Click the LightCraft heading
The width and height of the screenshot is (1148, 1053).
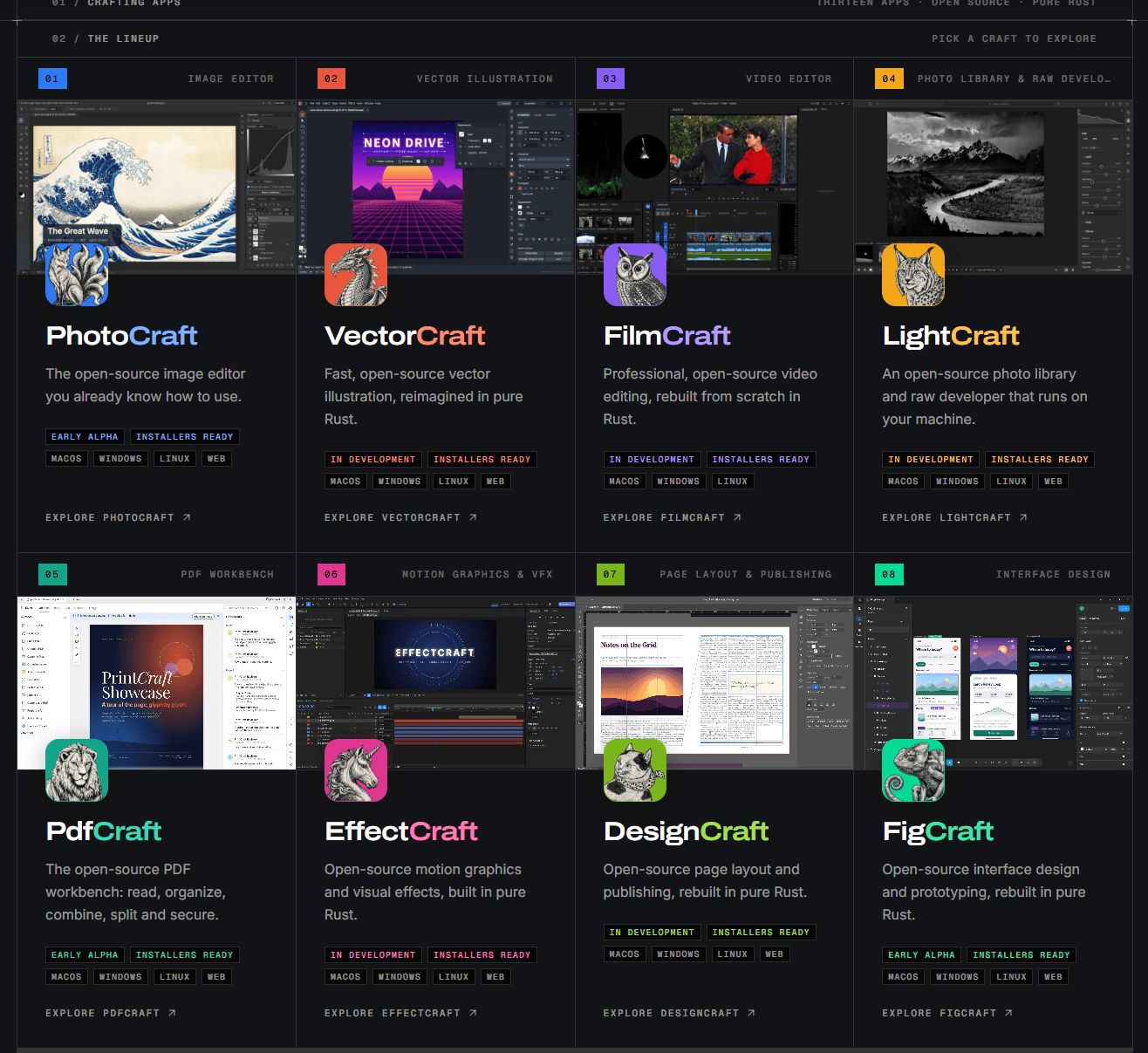click(x=951, y=336)
